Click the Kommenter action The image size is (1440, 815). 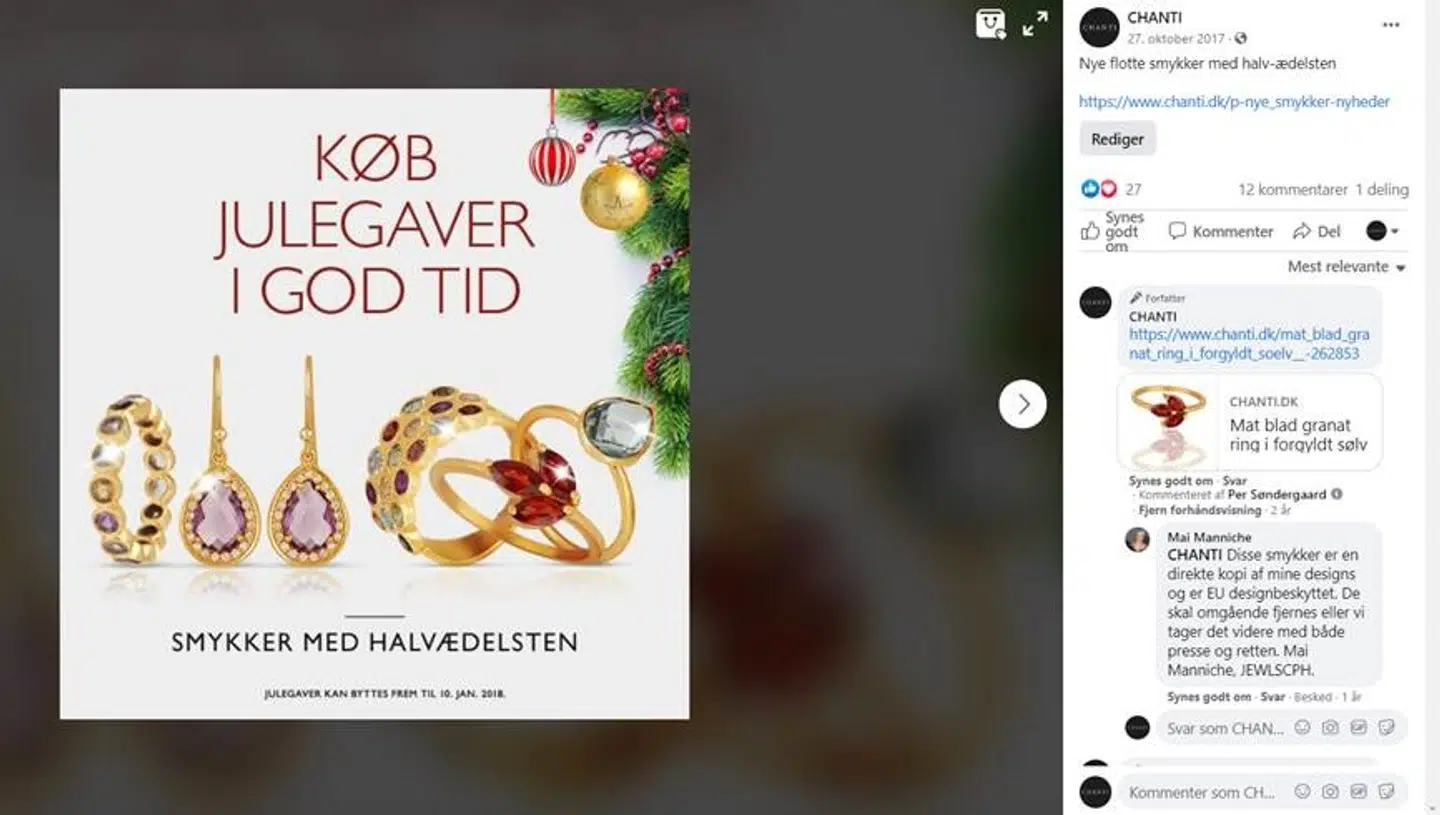(x=1221, y=231)
